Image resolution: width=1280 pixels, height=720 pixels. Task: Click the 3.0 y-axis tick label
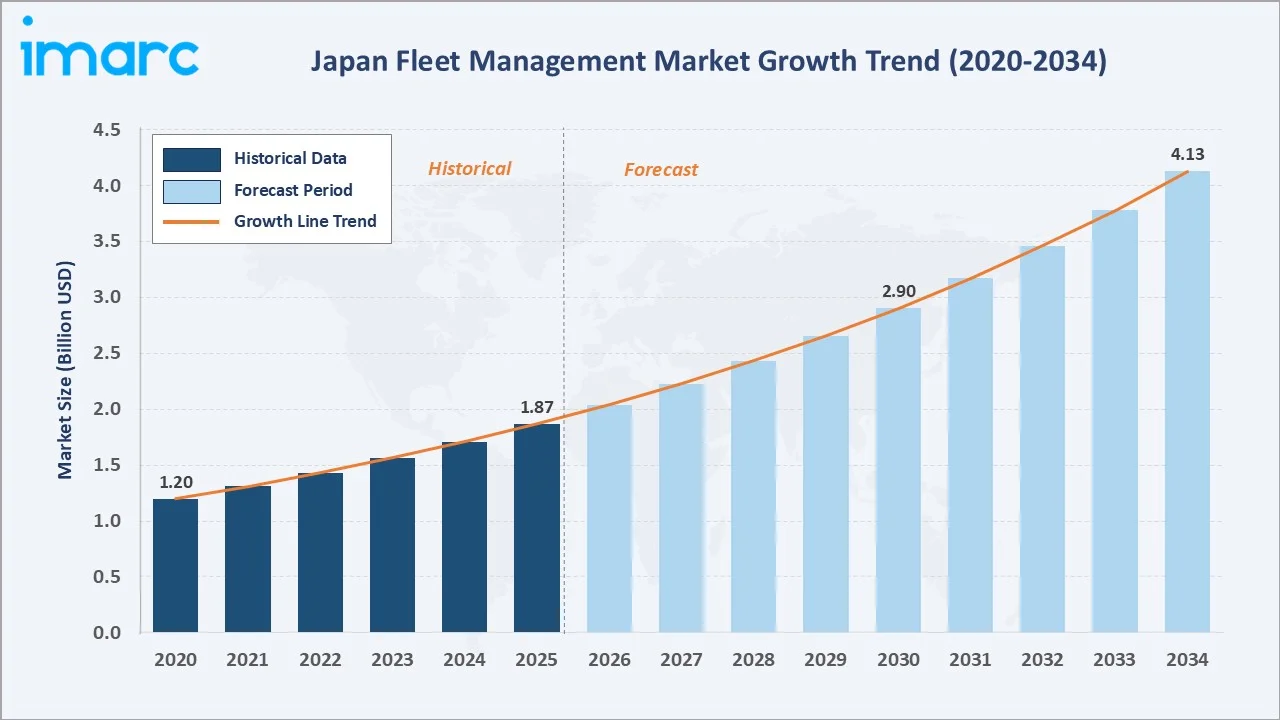pos(107,298)
